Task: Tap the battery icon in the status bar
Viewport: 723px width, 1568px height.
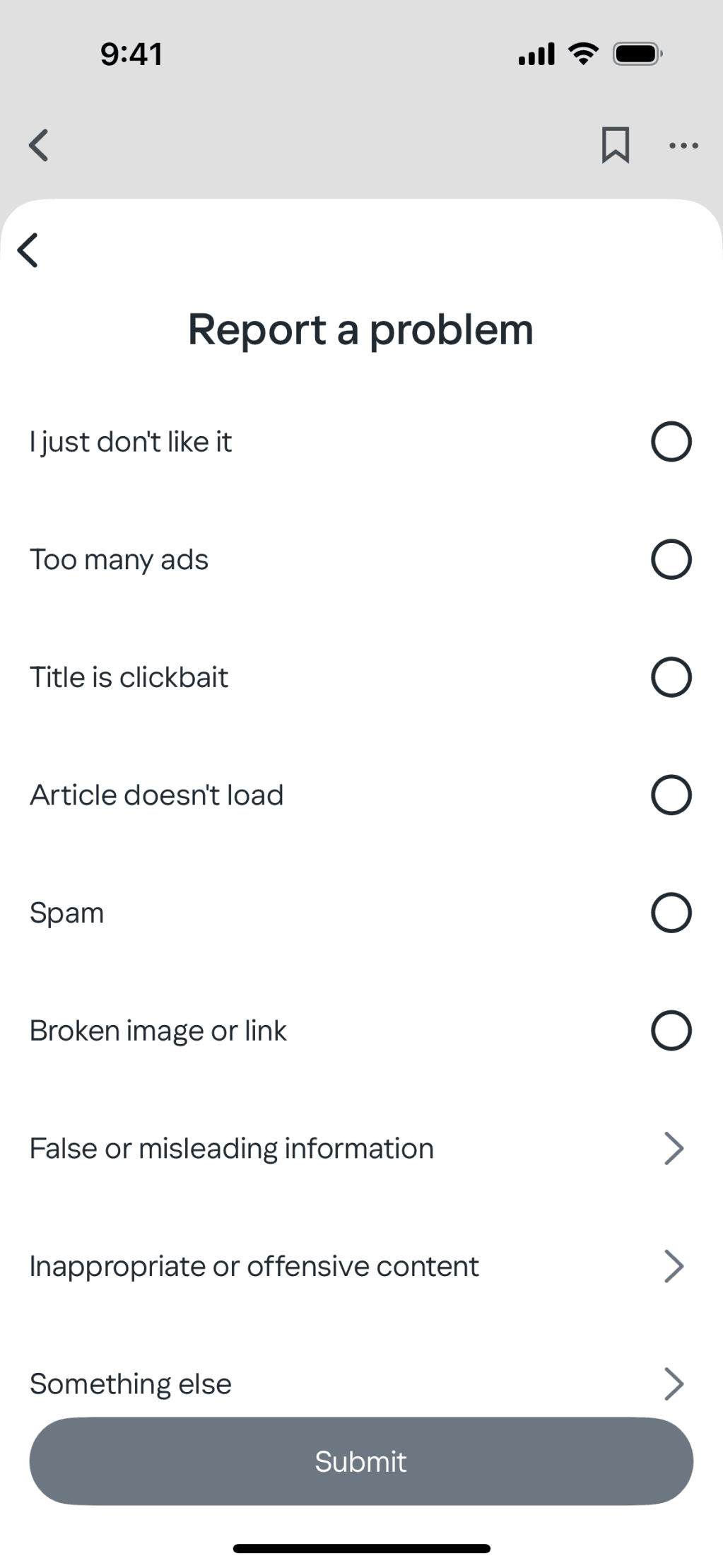Action: [x=637, y=54]
